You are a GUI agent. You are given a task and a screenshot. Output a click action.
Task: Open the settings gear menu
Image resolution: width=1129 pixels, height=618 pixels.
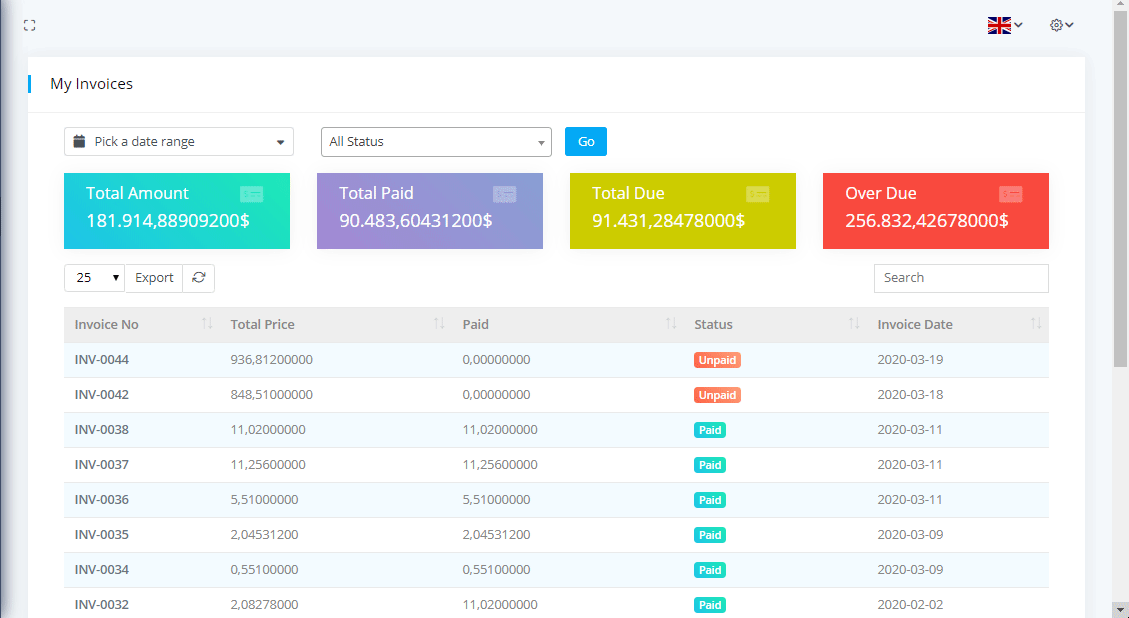(1061, 25)
